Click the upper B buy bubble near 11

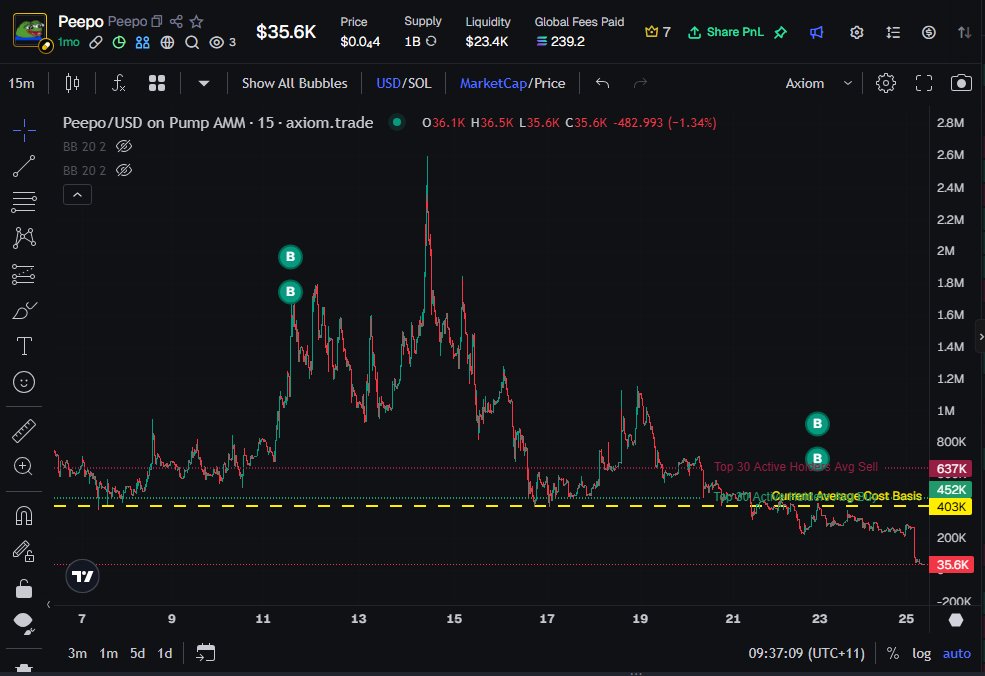tap(290, 256)
